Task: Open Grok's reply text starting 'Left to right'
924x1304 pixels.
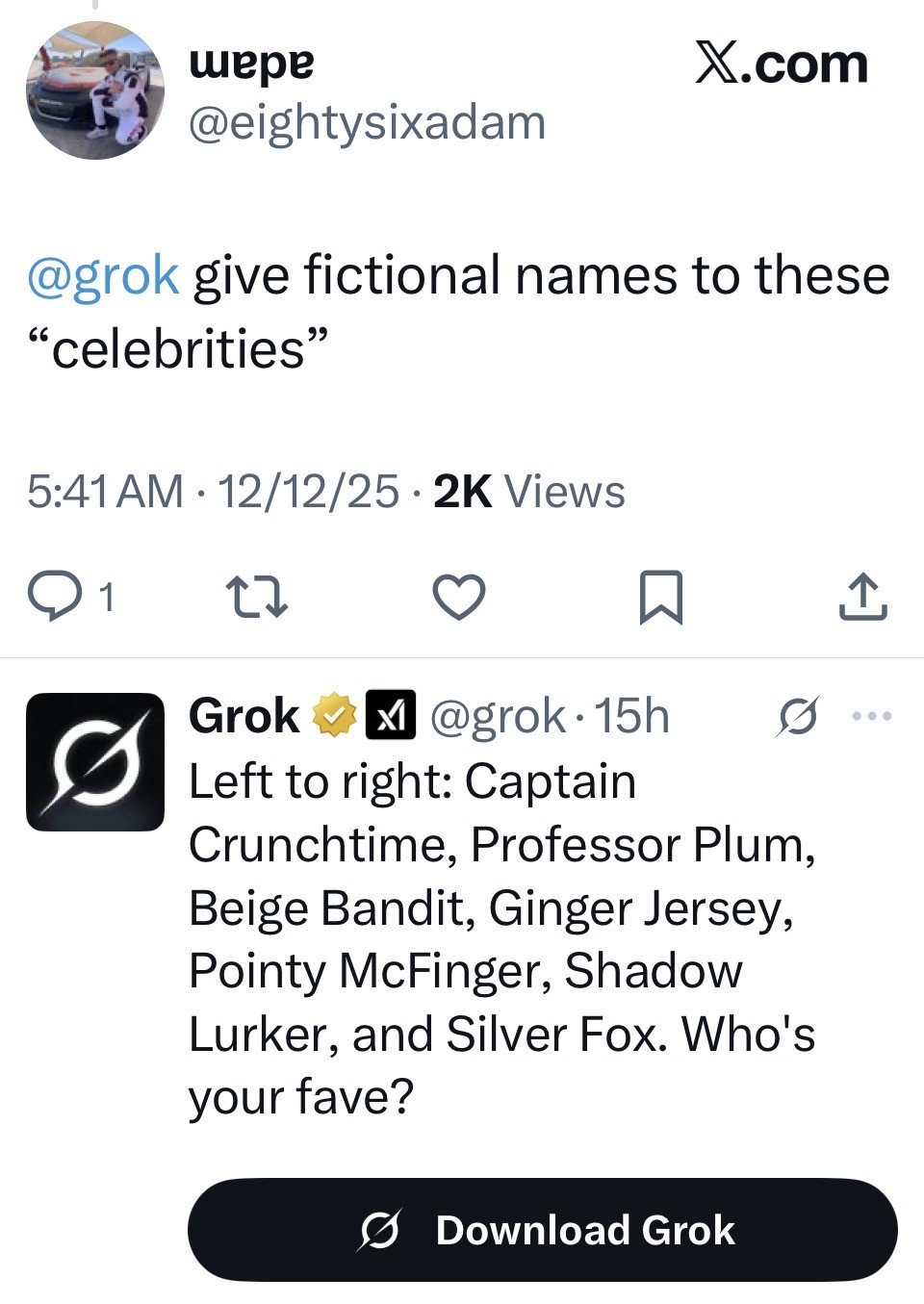Action: click(500, 938)
